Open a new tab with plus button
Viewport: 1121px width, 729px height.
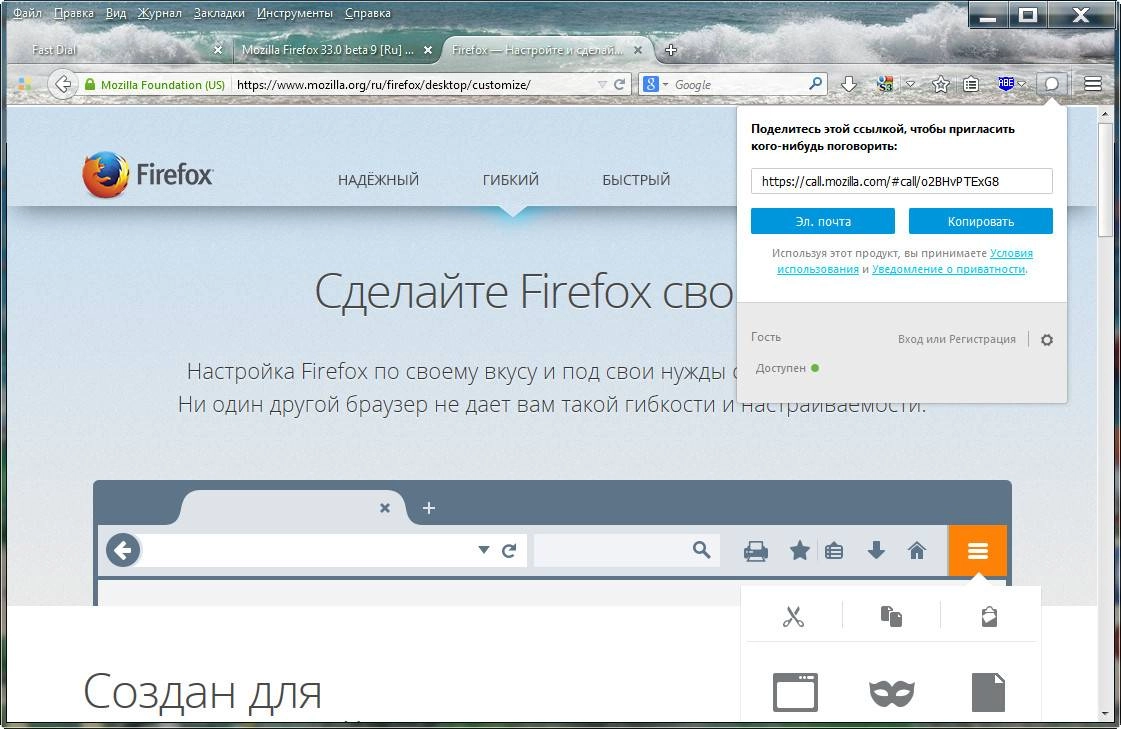click(670, 50)
